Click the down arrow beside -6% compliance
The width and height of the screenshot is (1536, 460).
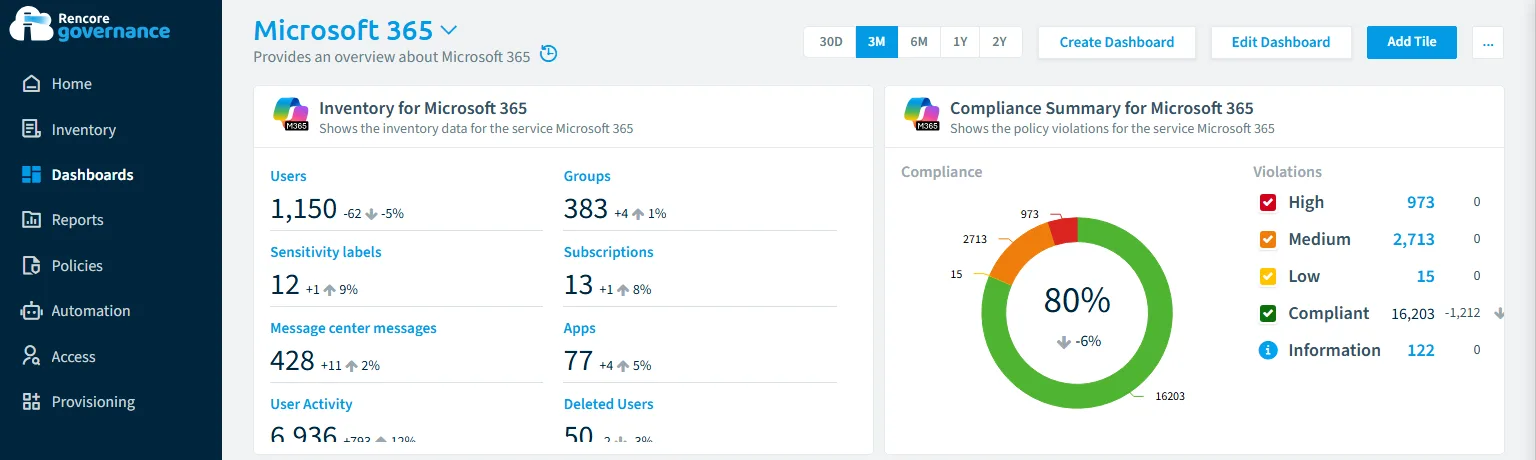(1064, 342)
